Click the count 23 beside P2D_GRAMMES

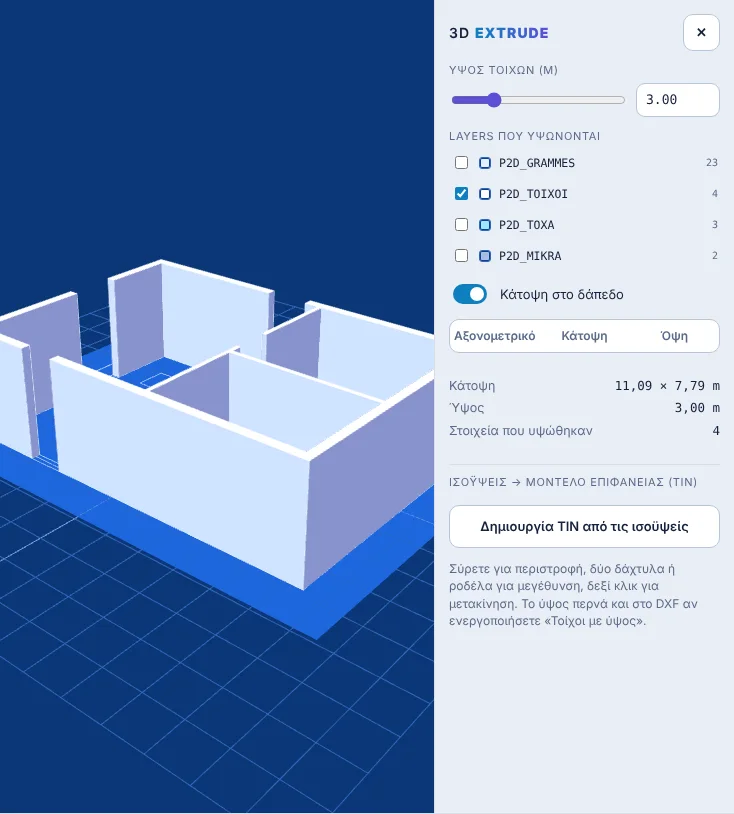coord(712,162)
